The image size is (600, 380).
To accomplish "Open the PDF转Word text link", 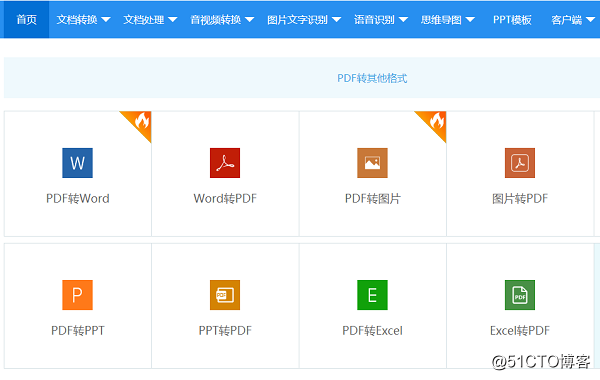I will coord(78,199).
